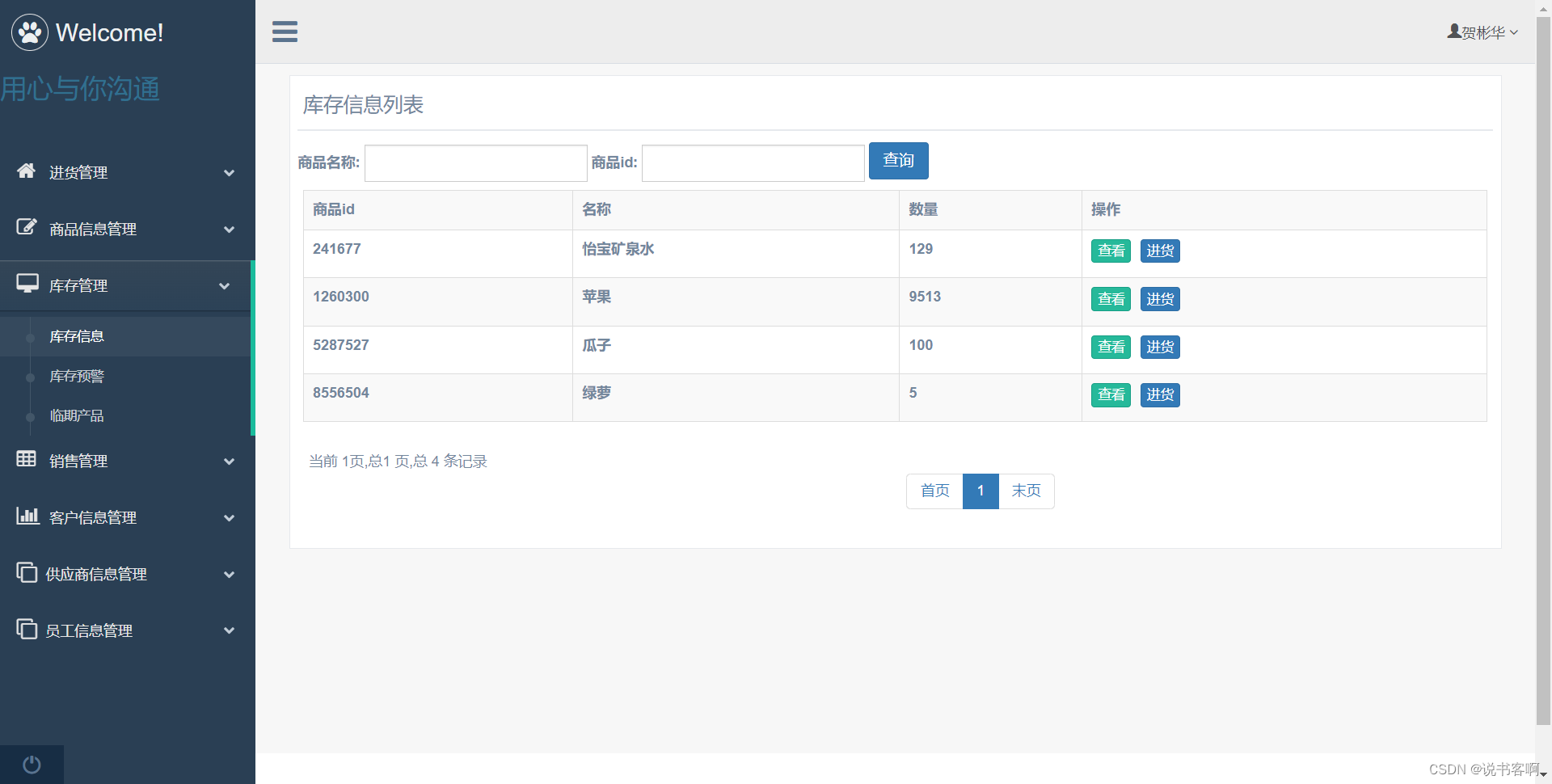Click the table icon for 销售管理
This screenshot has height=784, width=1552.
tap(27, 459)
